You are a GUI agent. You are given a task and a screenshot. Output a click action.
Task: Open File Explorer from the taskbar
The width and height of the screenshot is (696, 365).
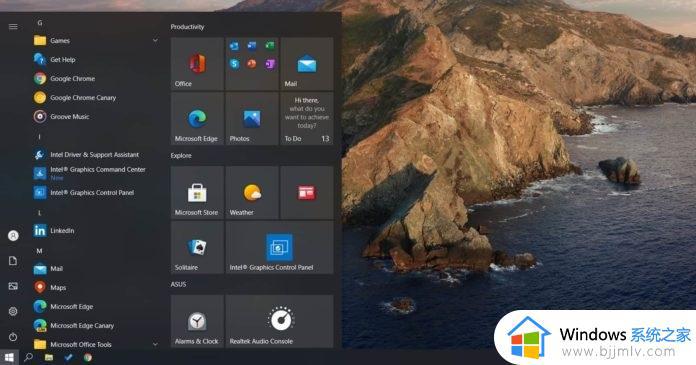pyautogui.click(x=49, y=357)
